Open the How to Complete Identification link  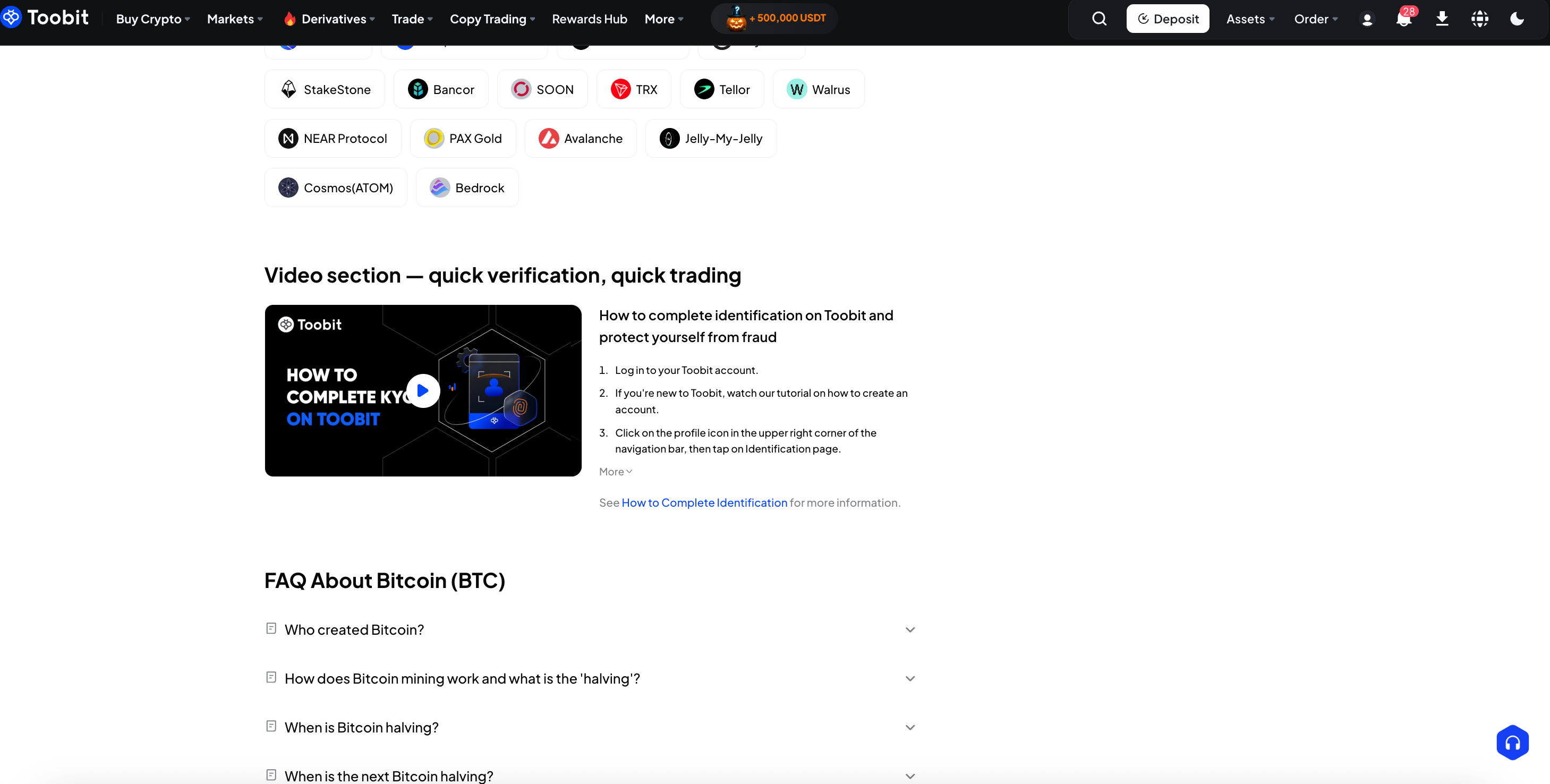coord(704,502)
